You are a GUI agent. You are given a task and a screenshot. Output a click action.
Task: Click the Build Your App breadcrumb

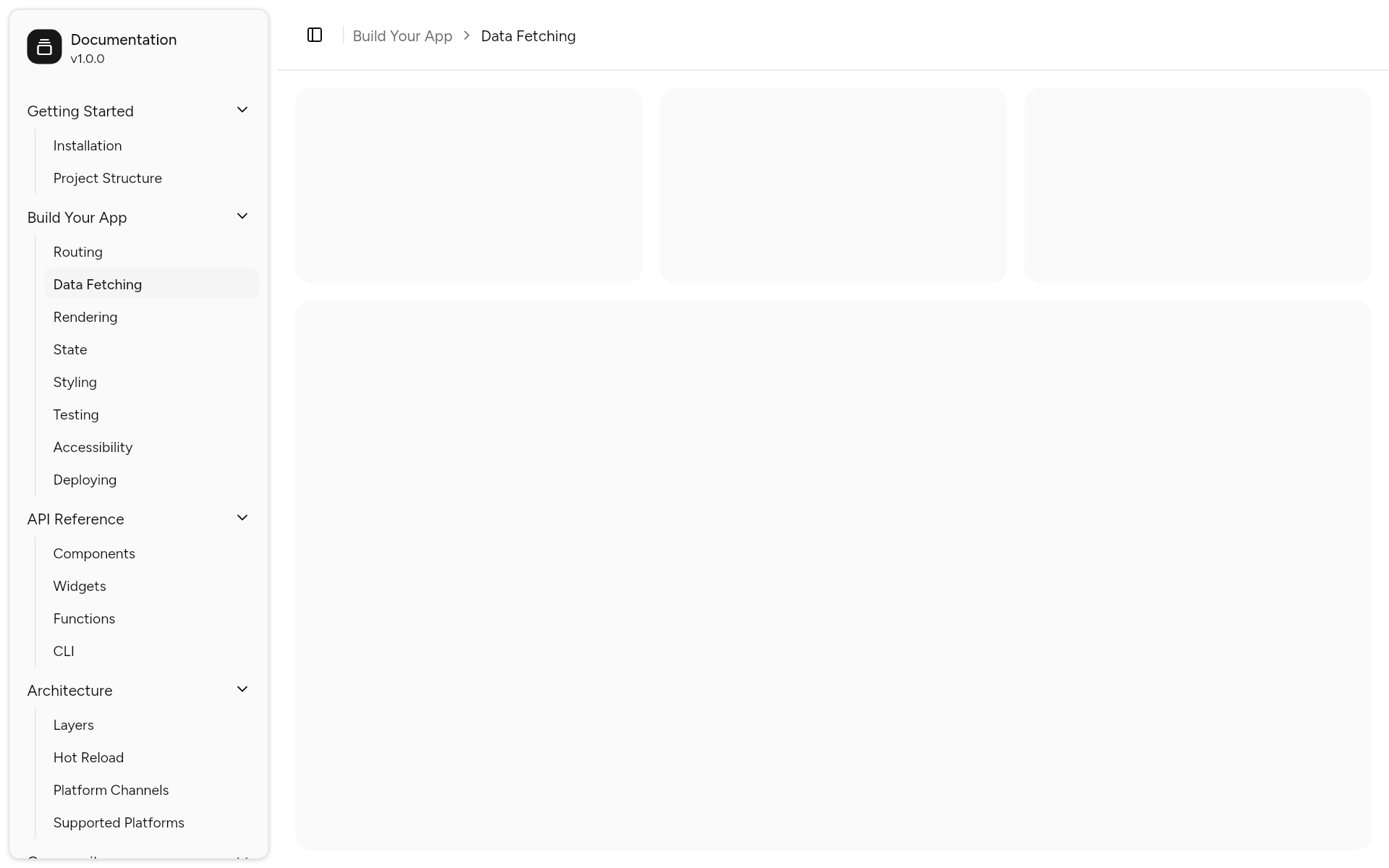(x=402, y=36)
